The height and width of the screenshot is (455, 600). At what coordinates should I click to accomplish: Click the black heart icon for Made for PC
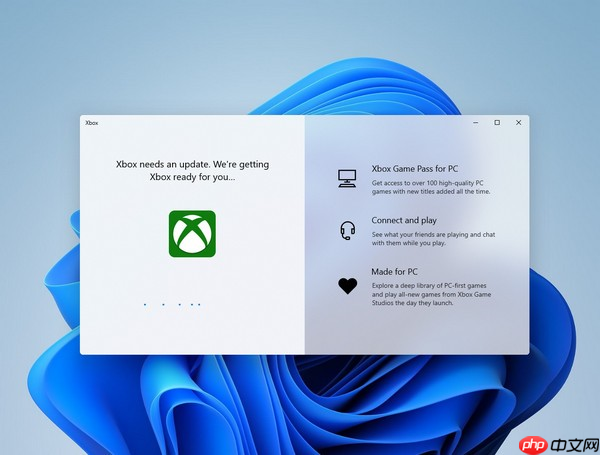click(x=347, y=286)
